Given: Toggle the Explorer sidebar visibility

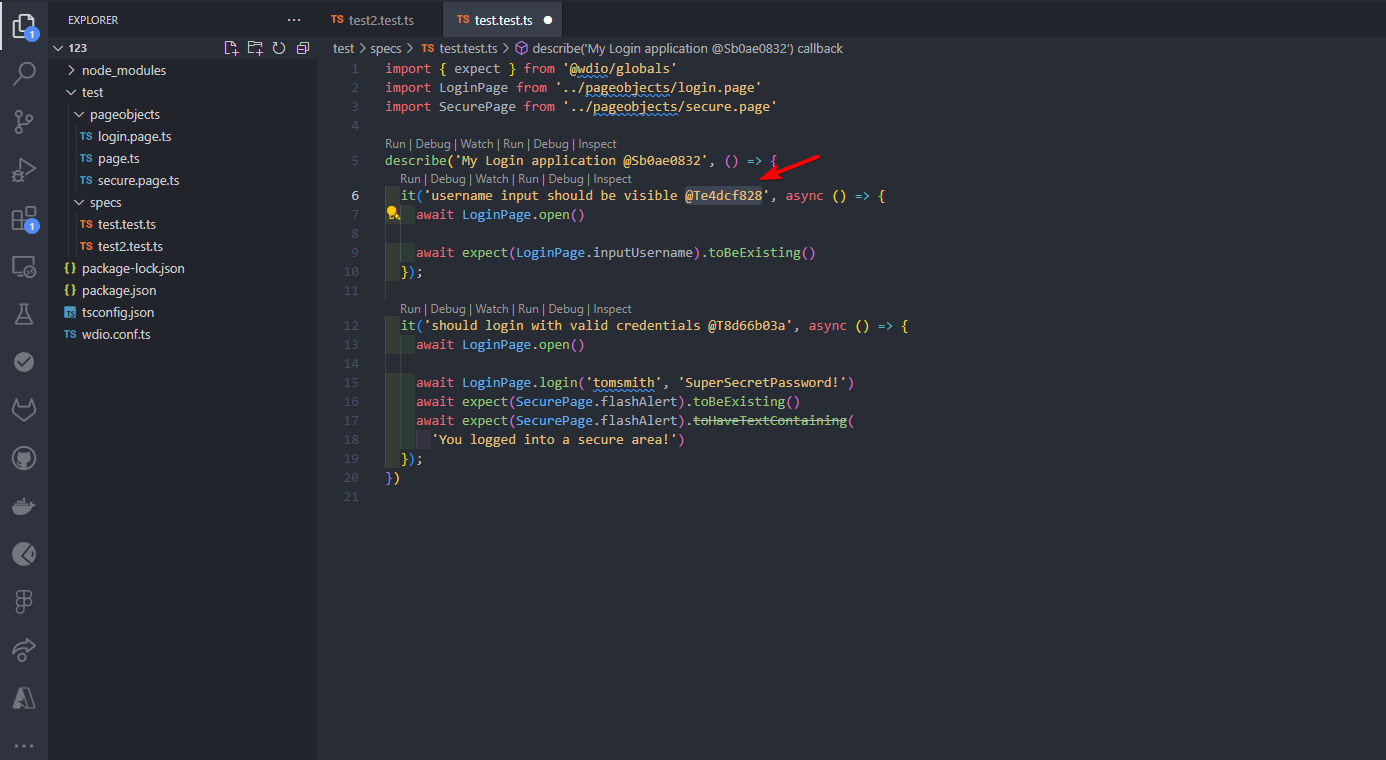Looking at the screenshot, I should coord(24,26).
